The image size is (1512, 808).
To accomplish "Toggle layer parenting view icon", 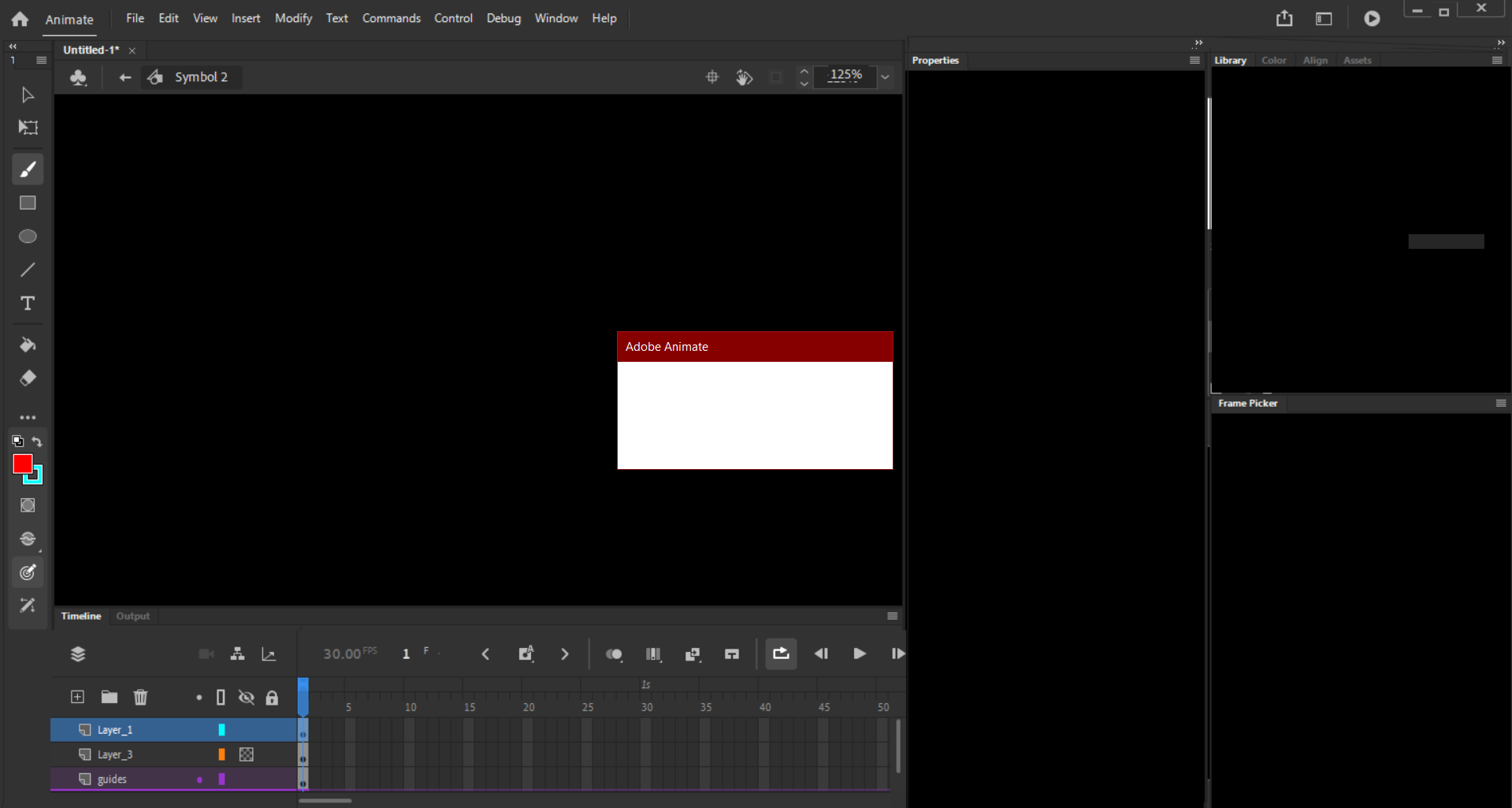I will (237, 653).
